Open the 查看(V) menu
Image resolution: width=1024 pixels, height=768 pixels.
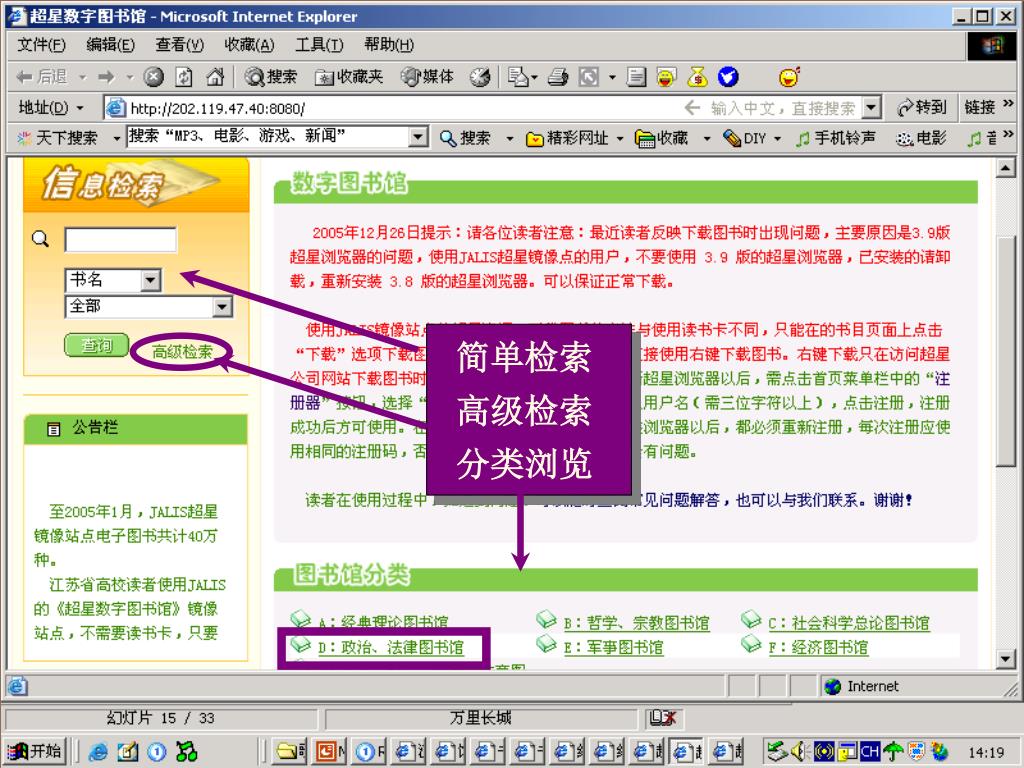tap(180, 44)
